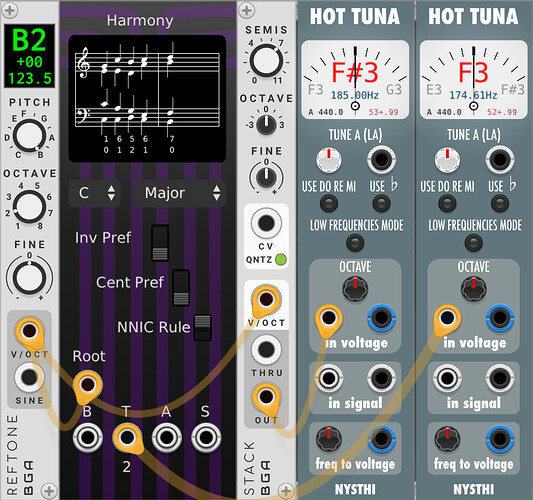Click the F3 tuner meter display
Image resolution: width=533 pixels, height=500 pixels.
tap(474, 80)
